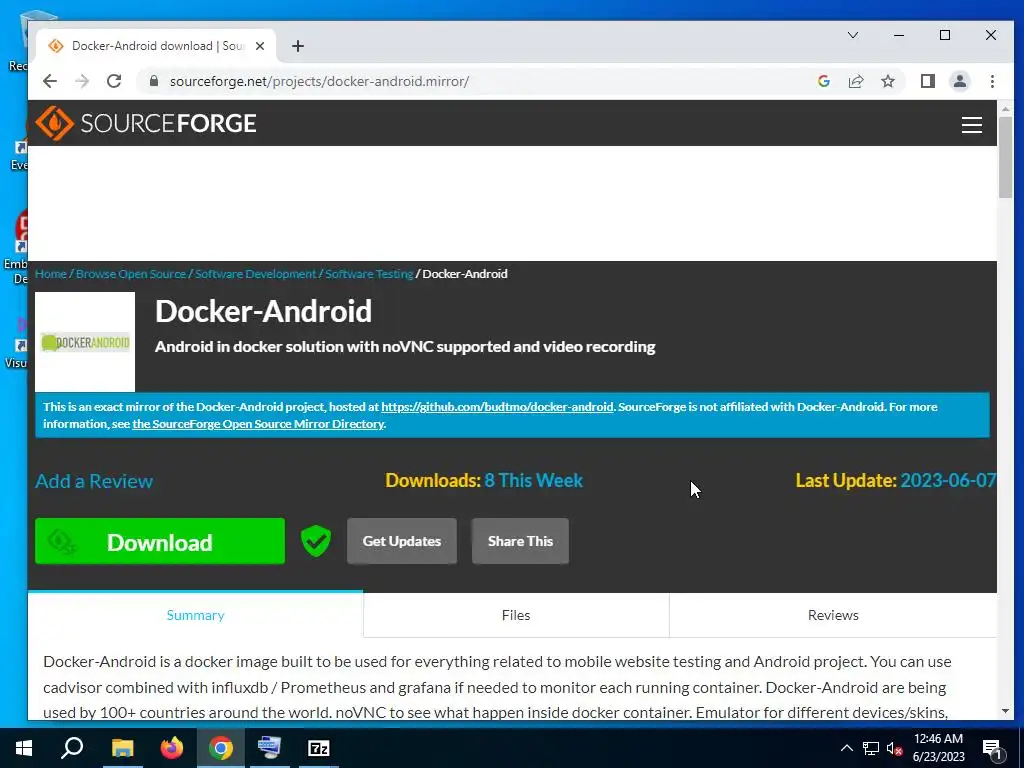Bookmark this page with the star icon
This screenshot has width=1024, height=768.
click(888, 81)
